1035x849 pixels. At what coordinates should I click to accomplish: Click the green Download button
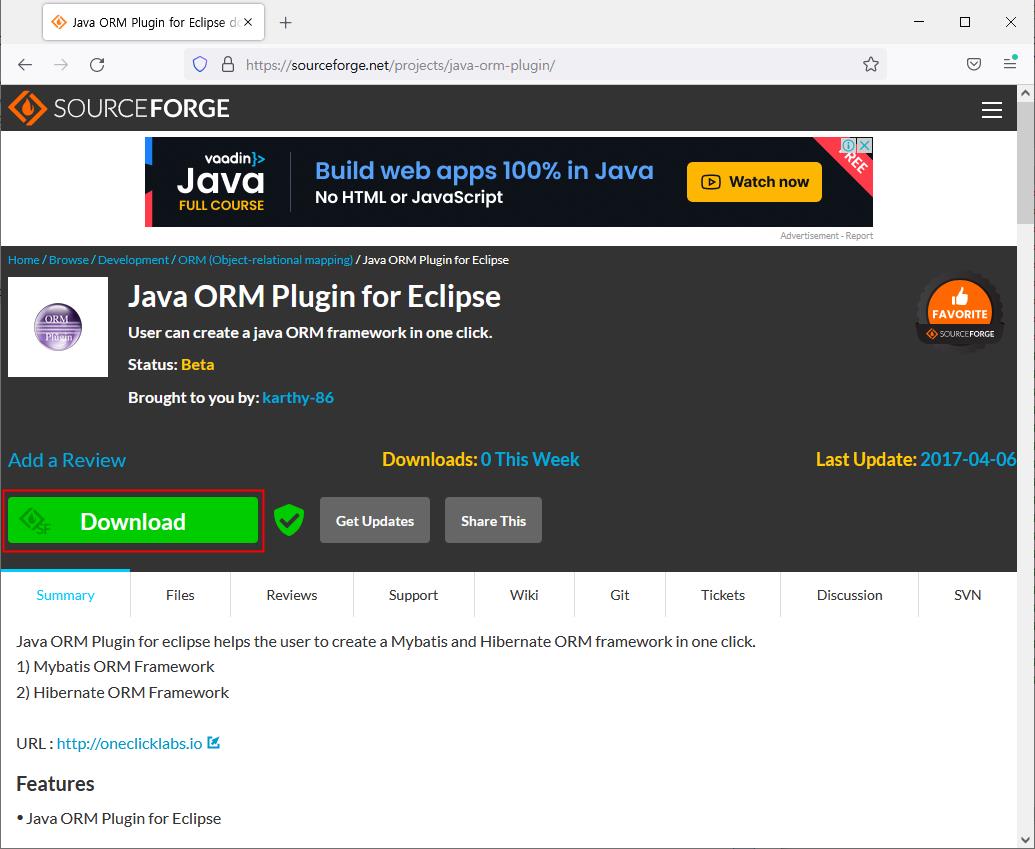(133, 521)
